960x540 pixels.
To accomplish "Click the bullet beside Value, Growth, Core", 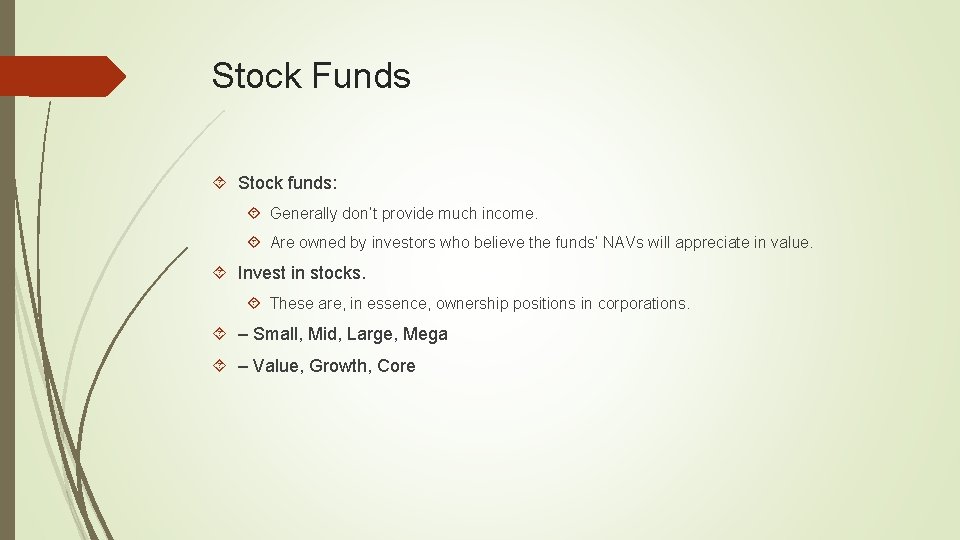I will pos(221,366).
